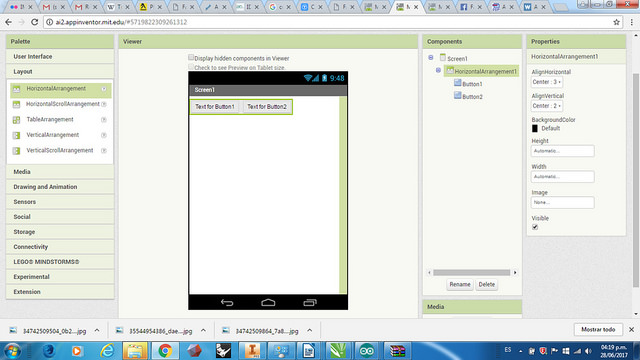The width and height of the screenshot is (640, 360).
Task: Collapse the HorizontalArrangement1 tree node
Action: [438, 70]
